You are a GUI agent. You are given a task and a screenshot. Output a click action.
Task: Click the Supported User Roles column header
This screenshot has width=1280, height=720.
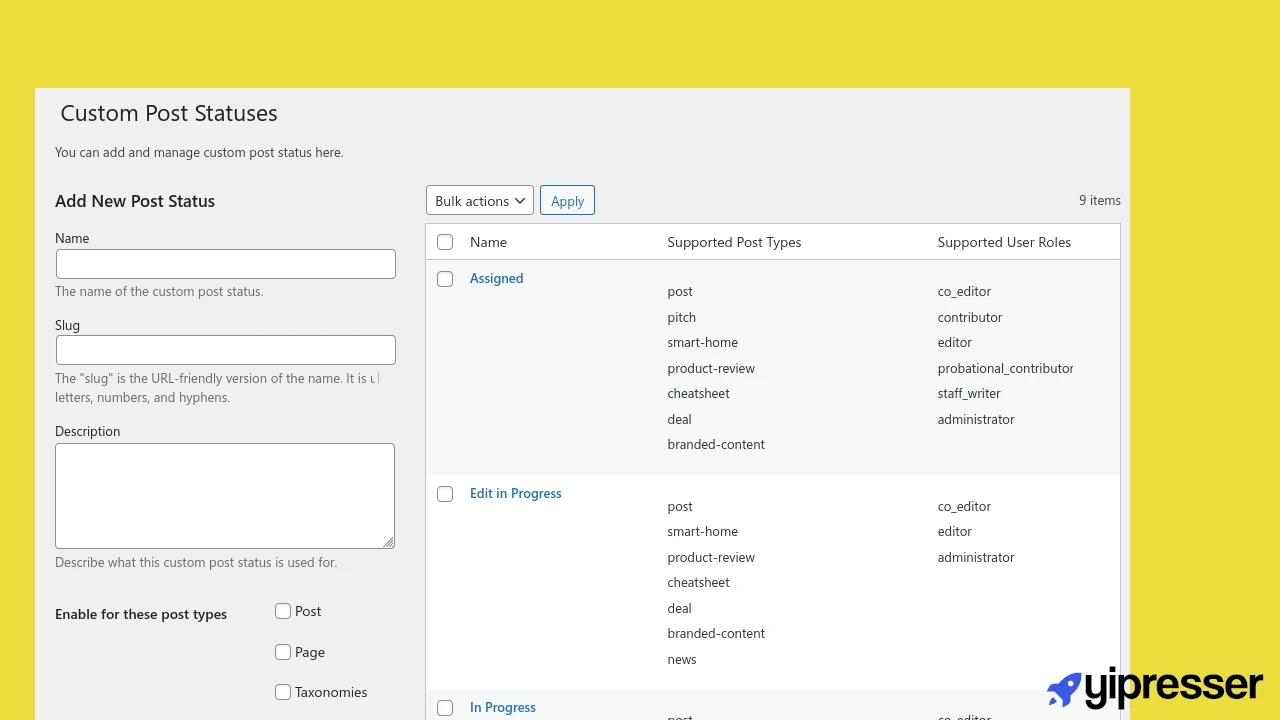(1004, 242)
